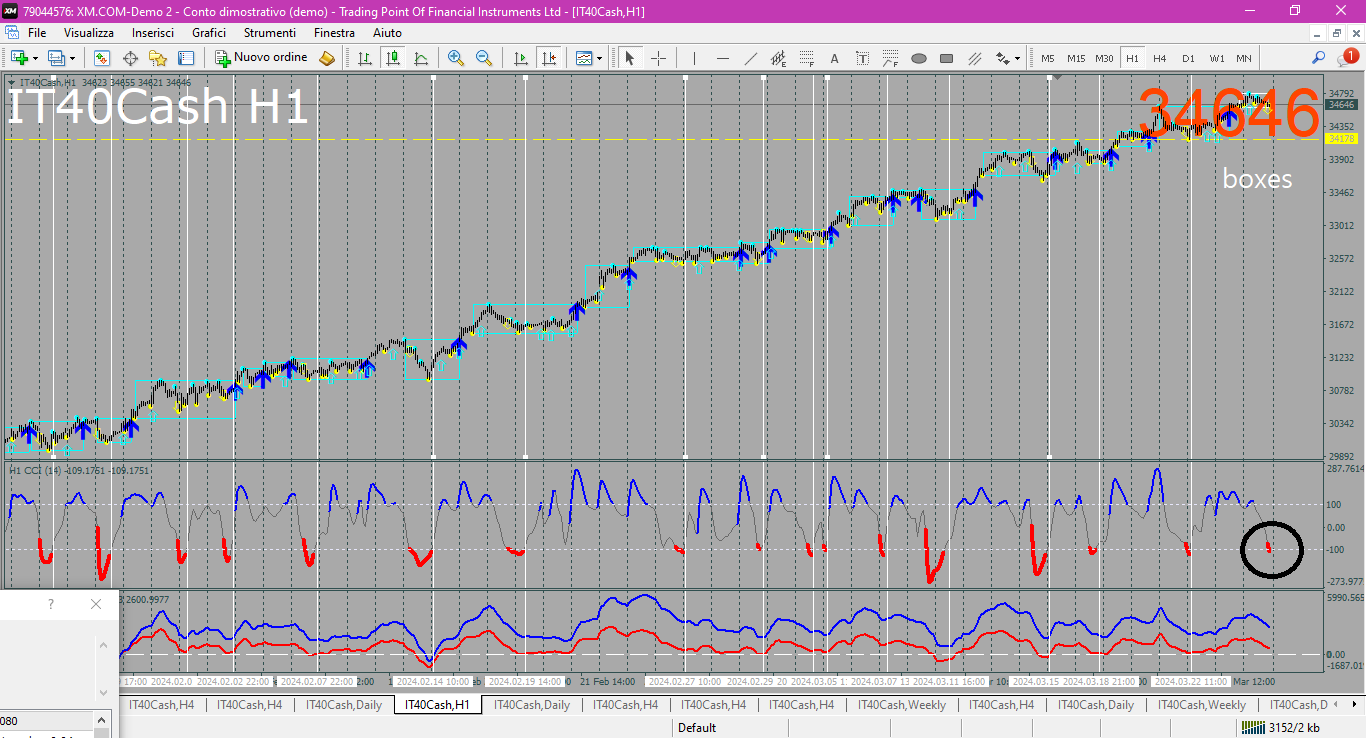Set timeframe to M15
Screen dimensions: 1366x738
pos(1076,58)
